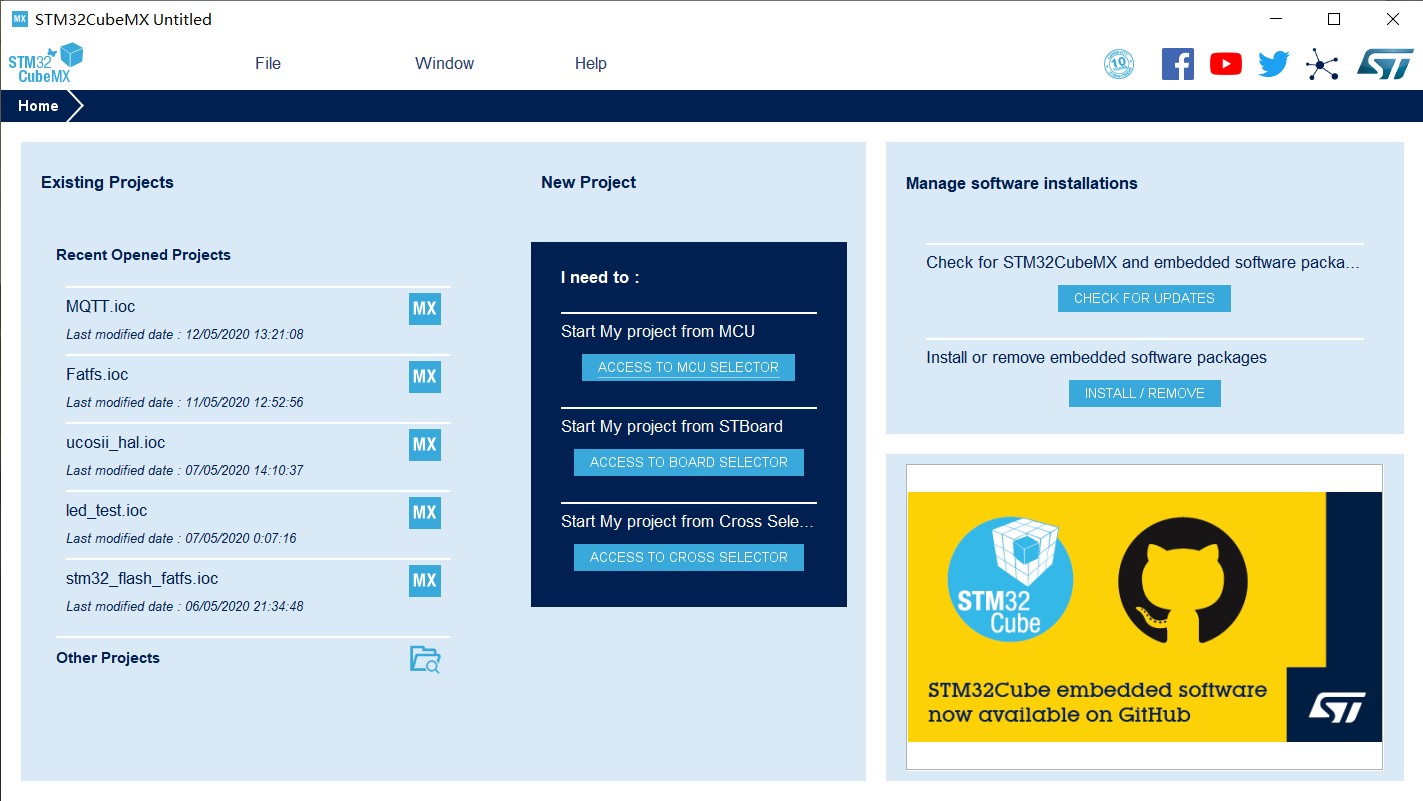The image size is (1423, 801).
Task: Close the STM32CubeMX window
Action: click(1392, 19)
